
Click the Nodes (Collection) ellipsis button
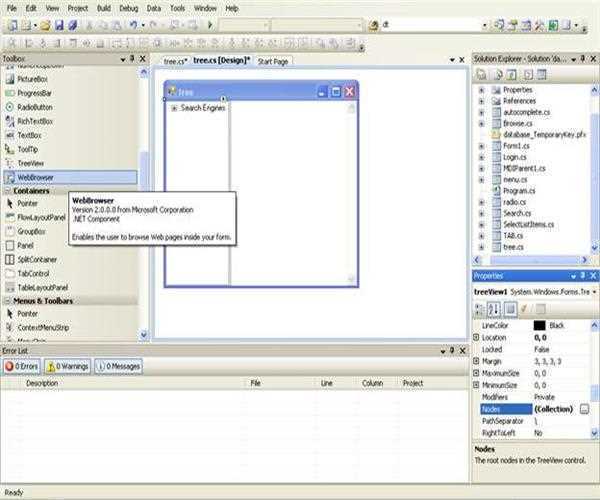tap(584, 409)
